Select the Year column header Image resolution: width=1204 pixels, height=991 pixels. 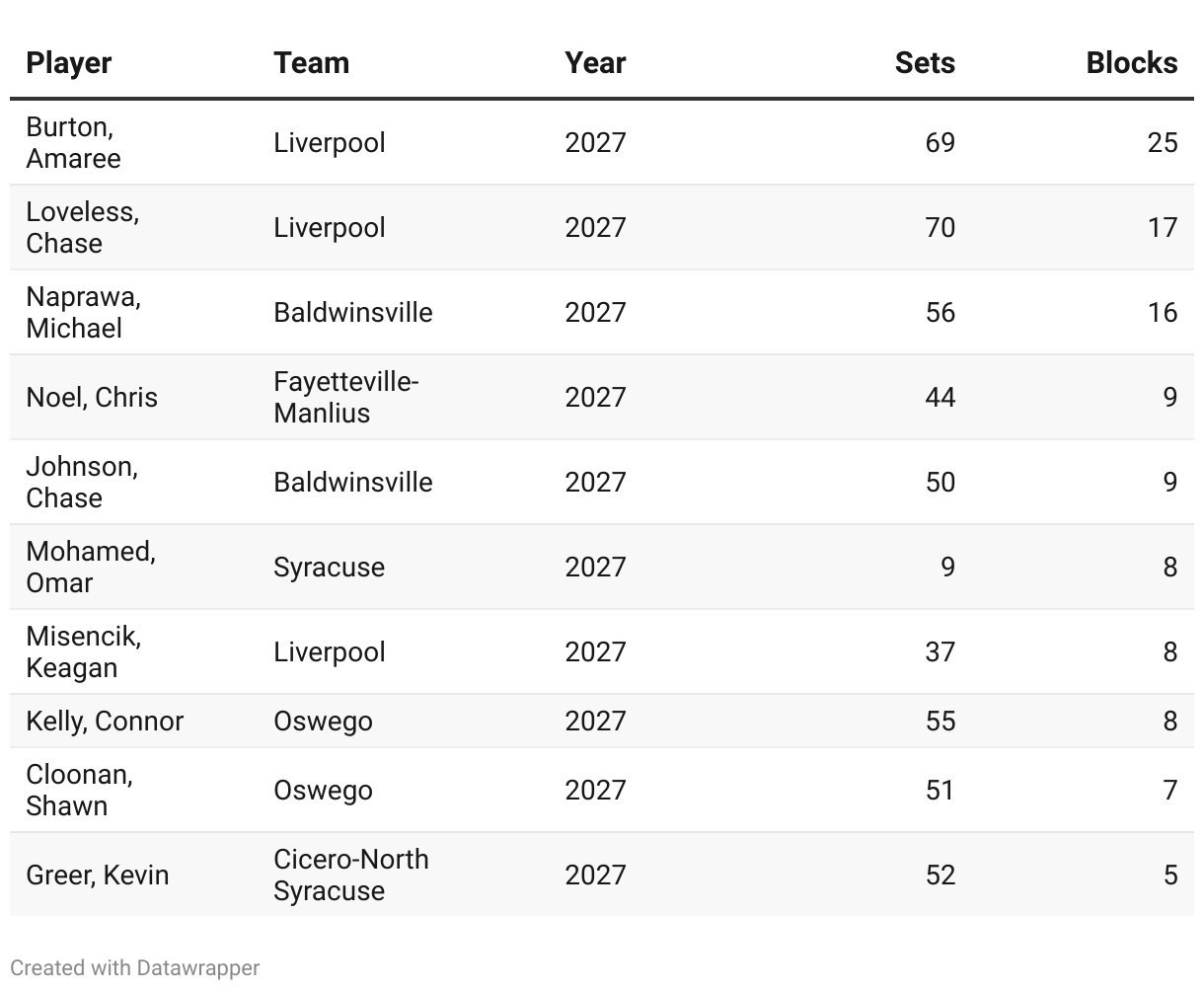tap(595, 63)
